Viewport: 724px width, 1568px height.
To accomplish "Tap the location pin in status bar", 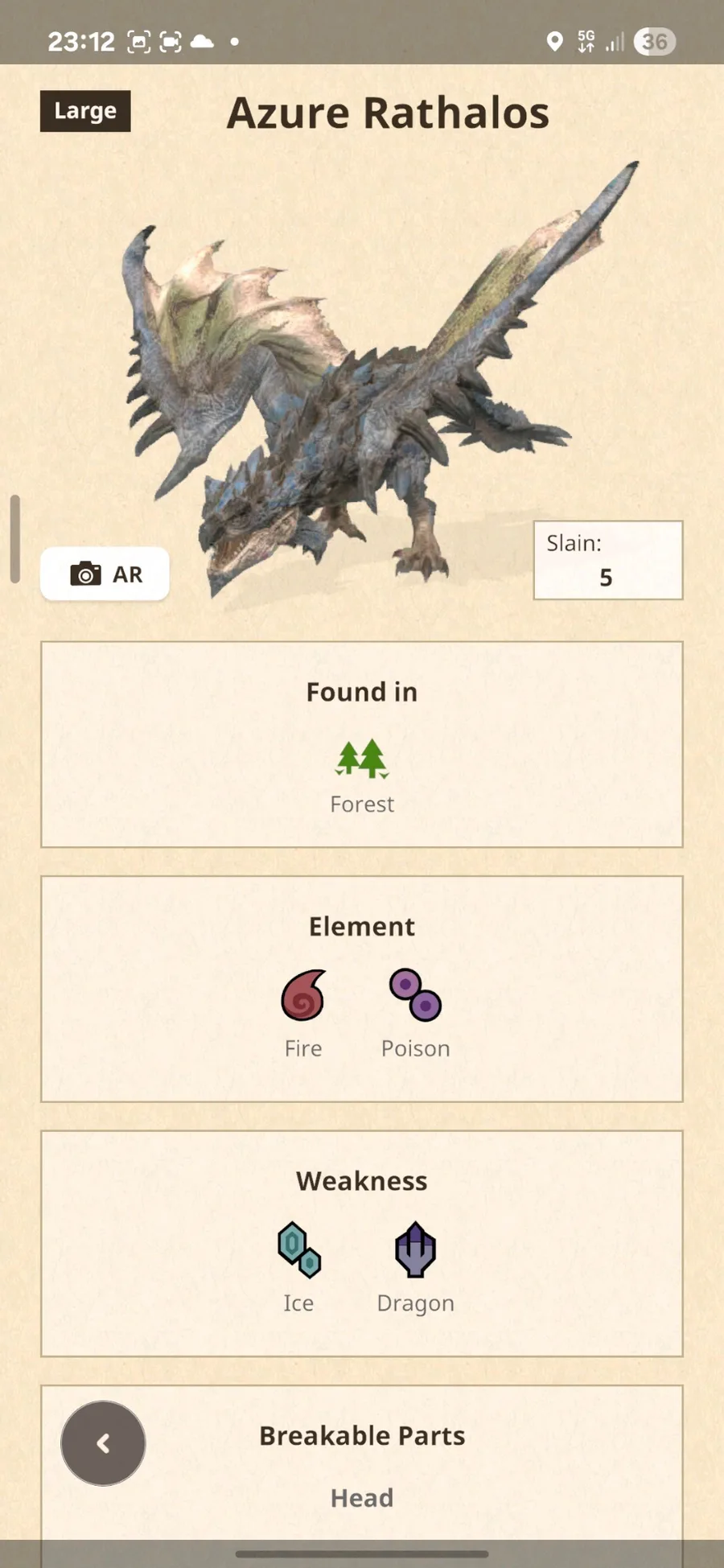I will coord(554,41).
